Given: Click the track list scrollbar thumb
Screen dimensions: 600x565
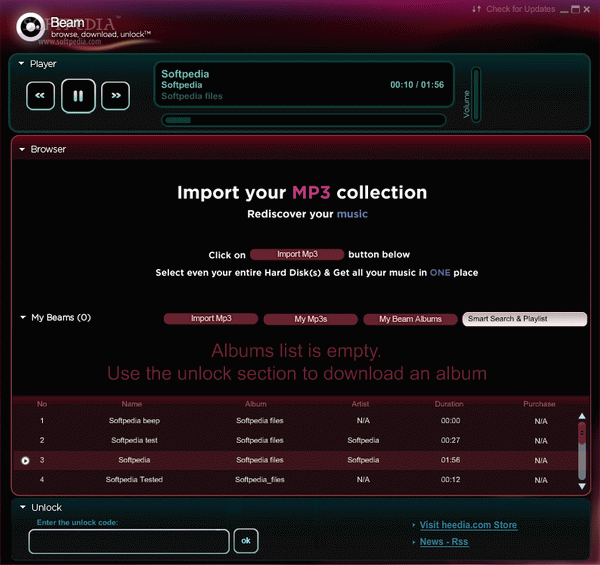Looking at the screenshot, I should point(582,434).
